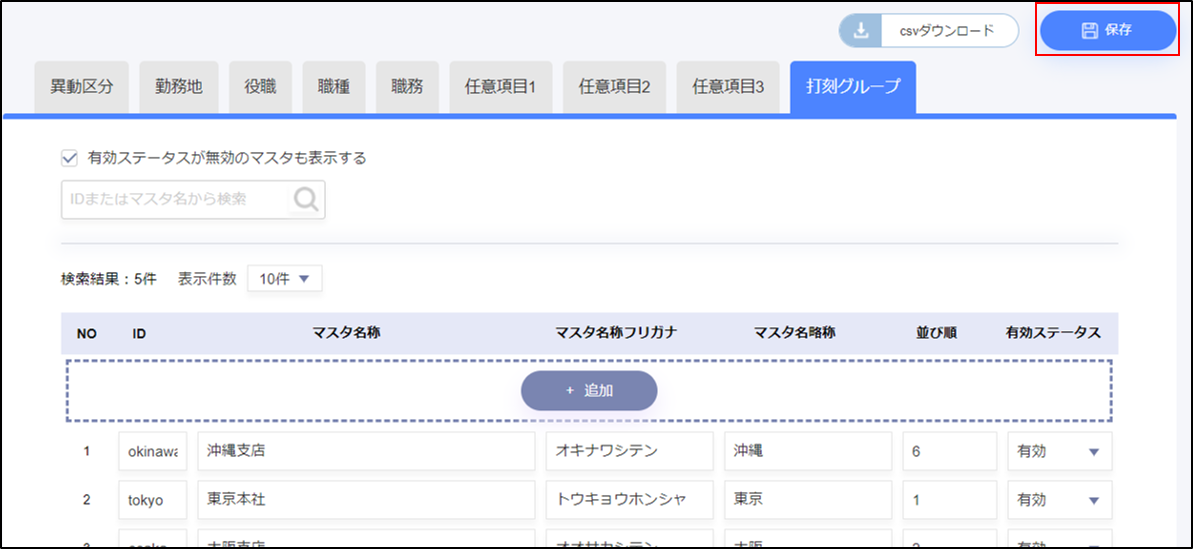Click the sort order field containing 6
Image resolution: width=1193 pixels, height=549 pixels.
click(949, 451)
